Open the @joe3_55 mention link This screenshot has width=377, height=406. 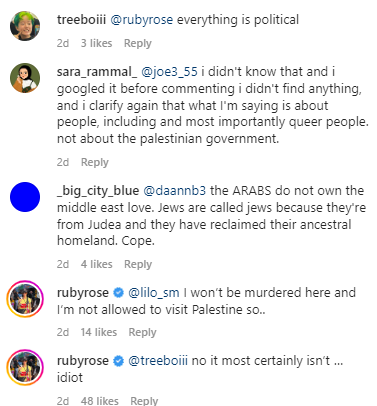(169, 72)
